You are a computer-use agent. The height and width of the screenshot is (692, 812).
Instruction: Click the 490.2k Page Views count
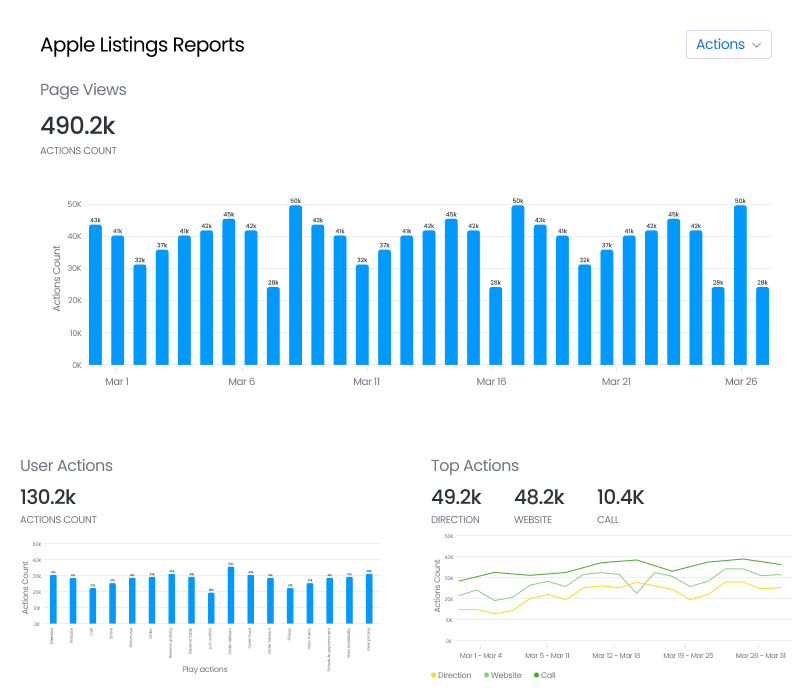pos(77,126)
